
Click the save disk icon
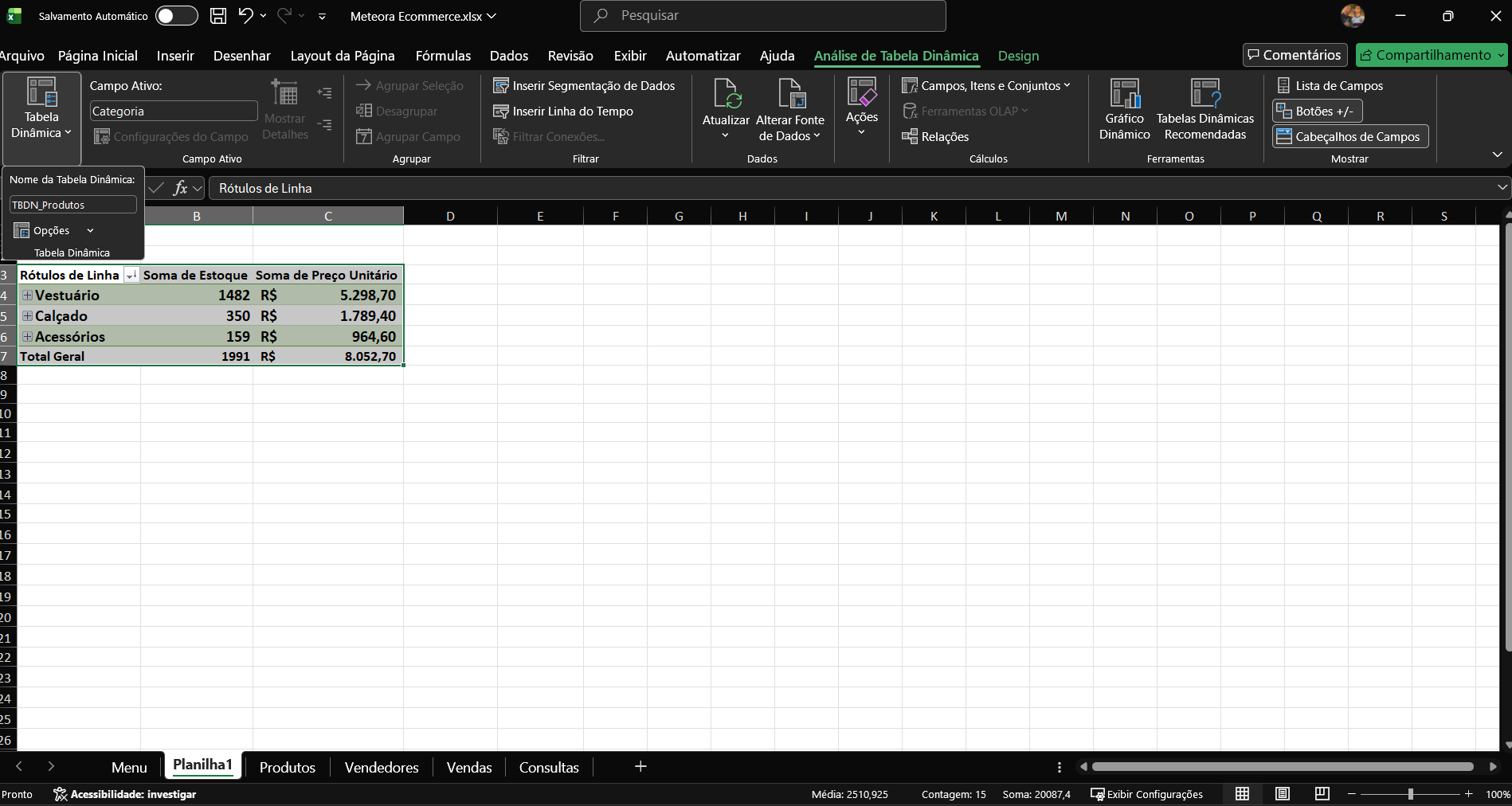pos(217,16)
